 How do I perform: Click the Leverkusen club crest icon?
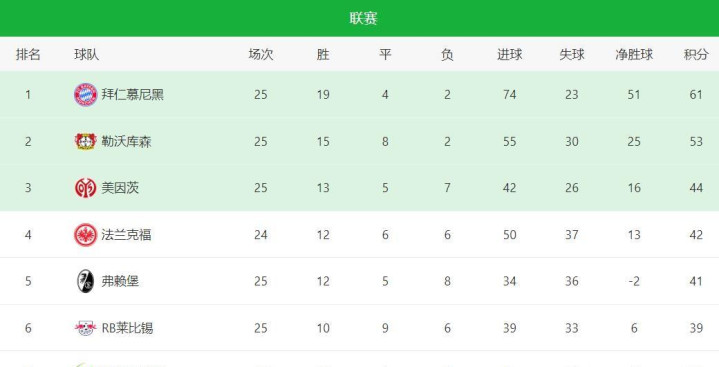point(86,141)
